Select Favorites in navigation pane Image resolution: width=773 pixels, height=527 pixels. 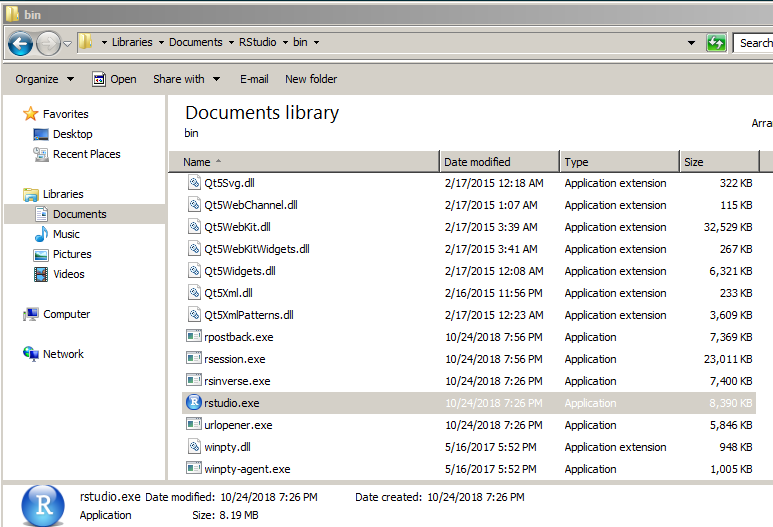tap(66, 114)
